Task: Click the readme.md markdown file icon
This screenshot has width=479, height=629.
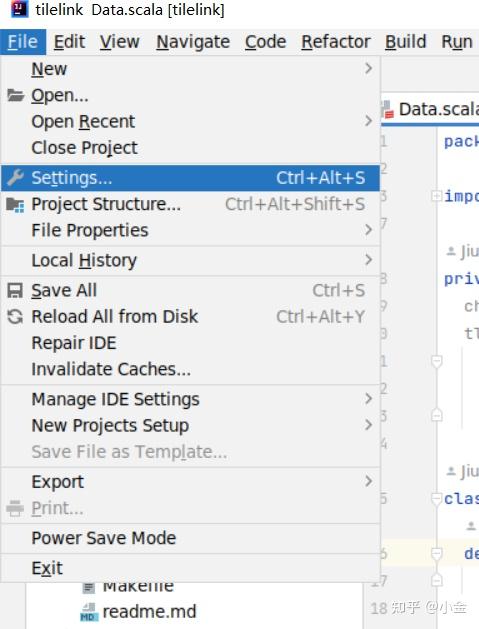Action: 89,612
